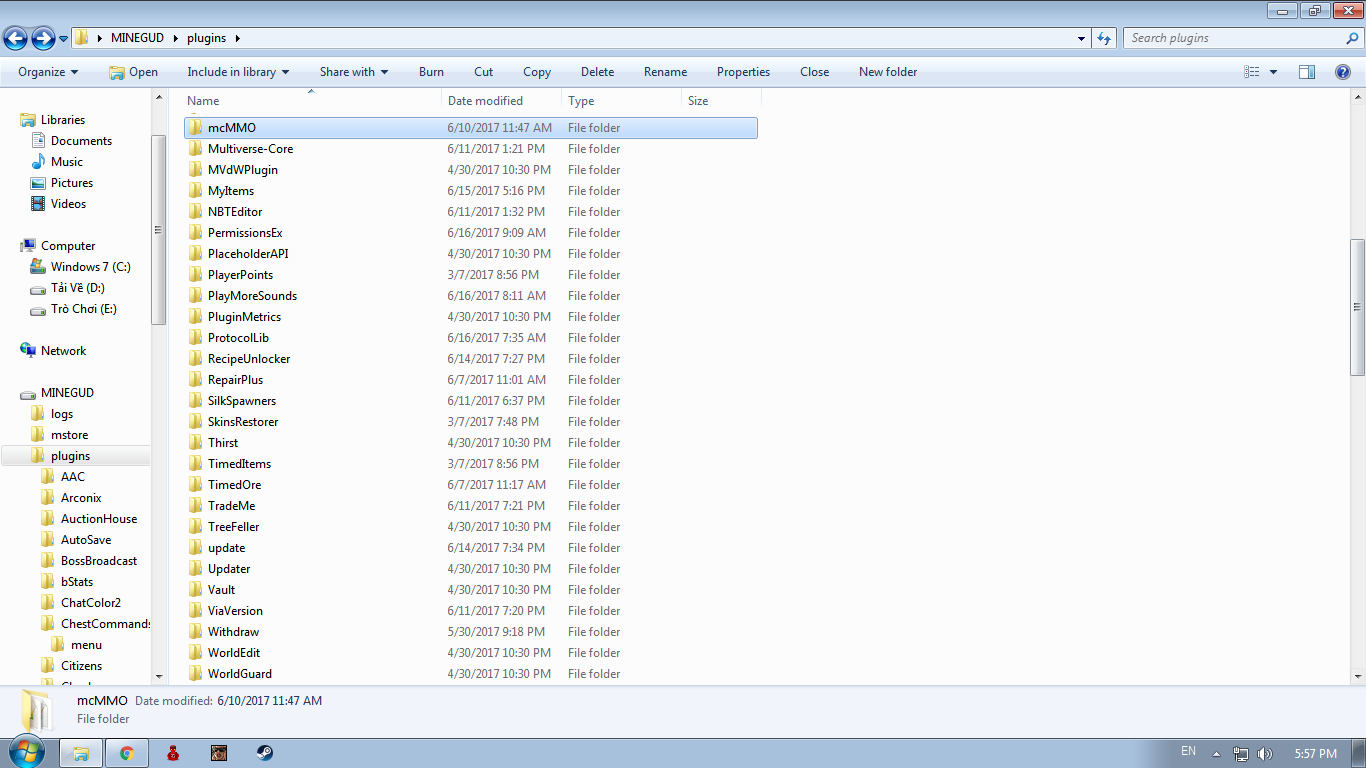Click the mcMMO folder icon in list
The width and height of the screenshot is (1366, 768).
(196, 128)
